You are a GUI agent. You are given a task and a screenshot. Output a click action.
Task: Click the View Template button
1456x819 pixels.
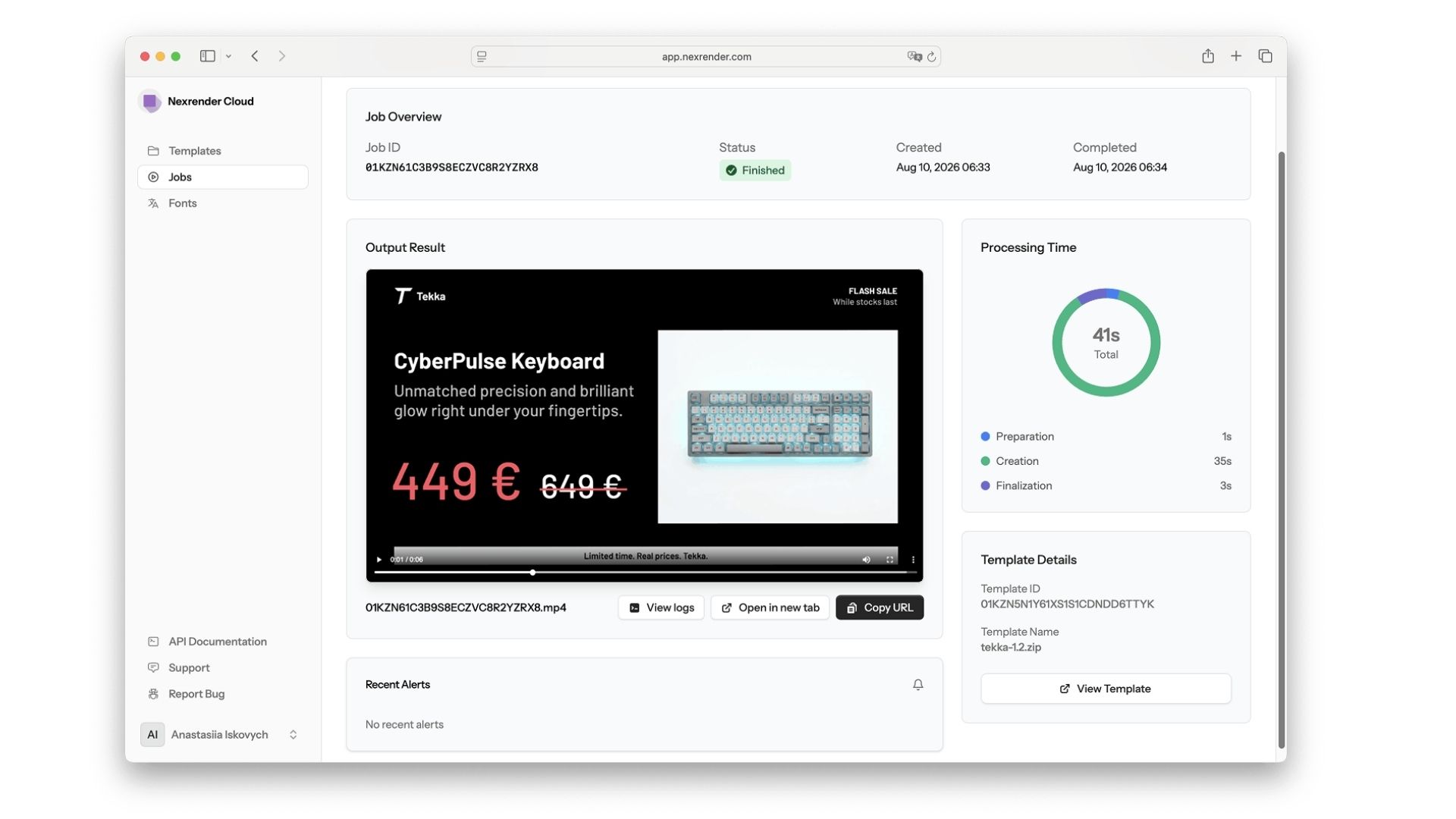point(1106,689)
